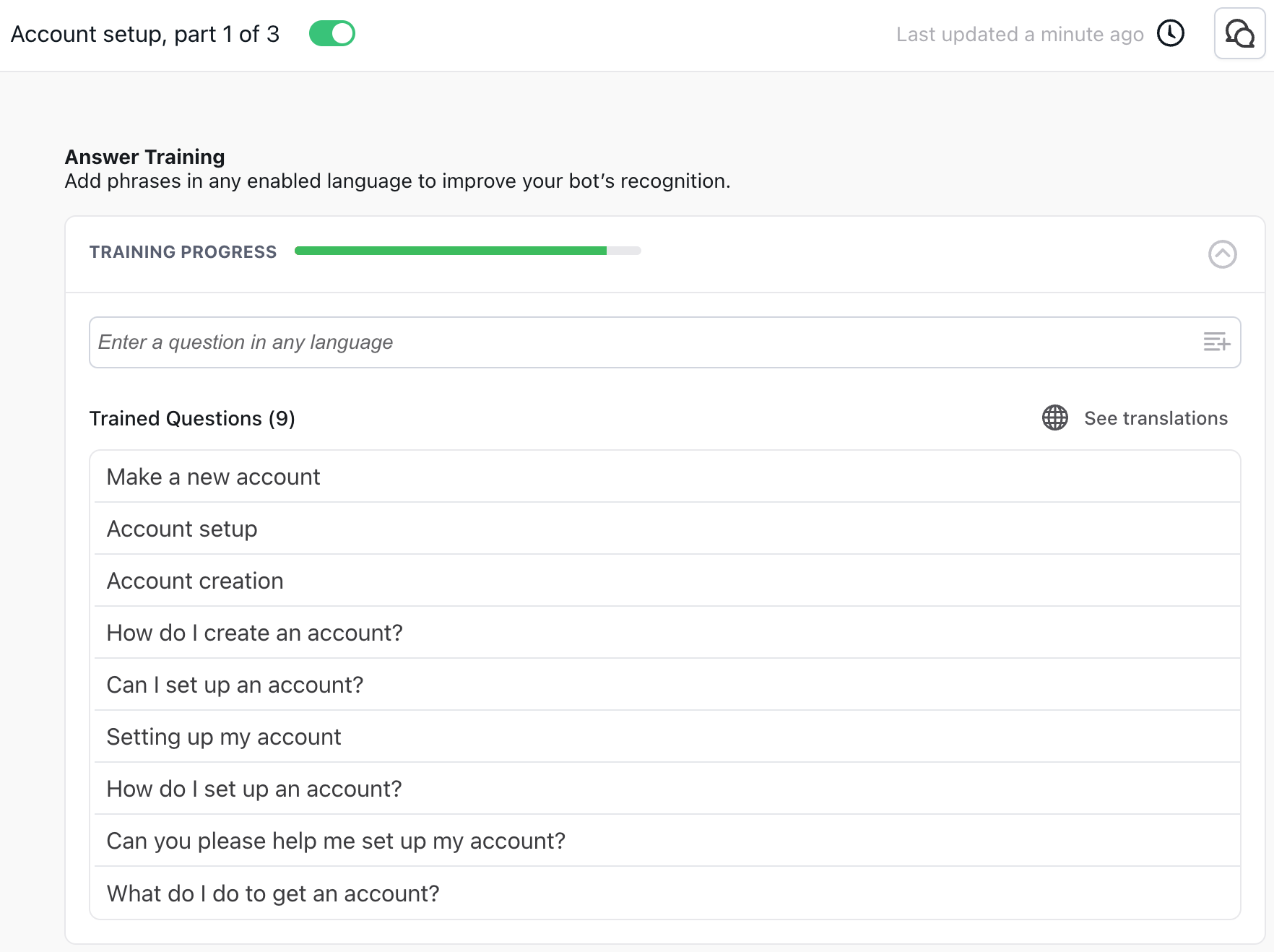
Task: Collapse the Training Progress panel
Action: (1222, 254)
